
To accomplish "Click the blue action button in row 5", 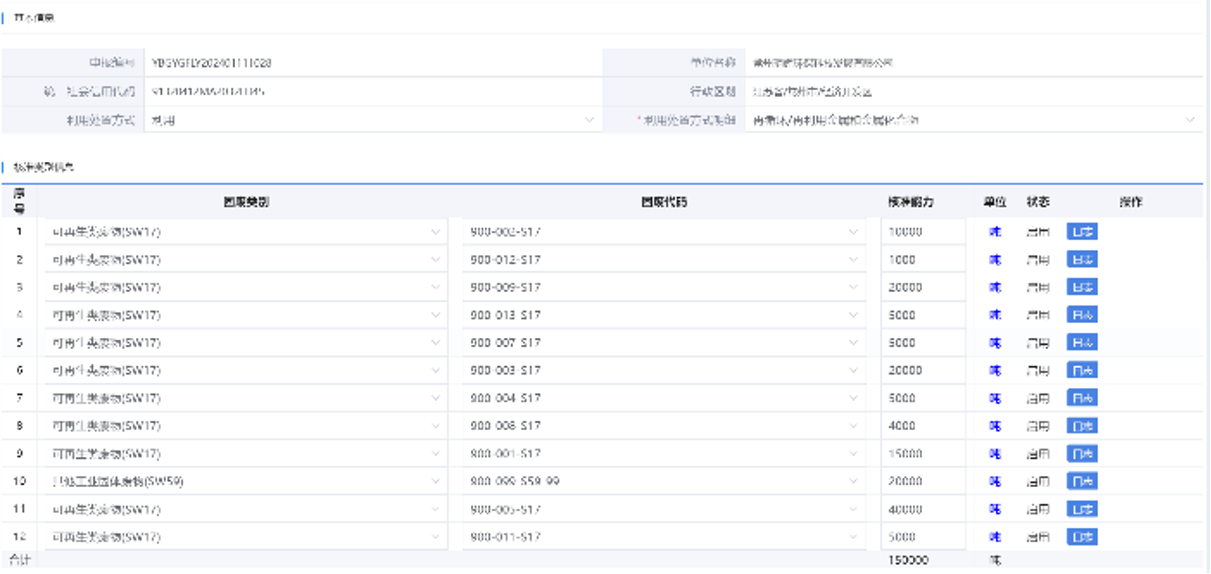I will pyautogui.click(x=1082, y=343).
